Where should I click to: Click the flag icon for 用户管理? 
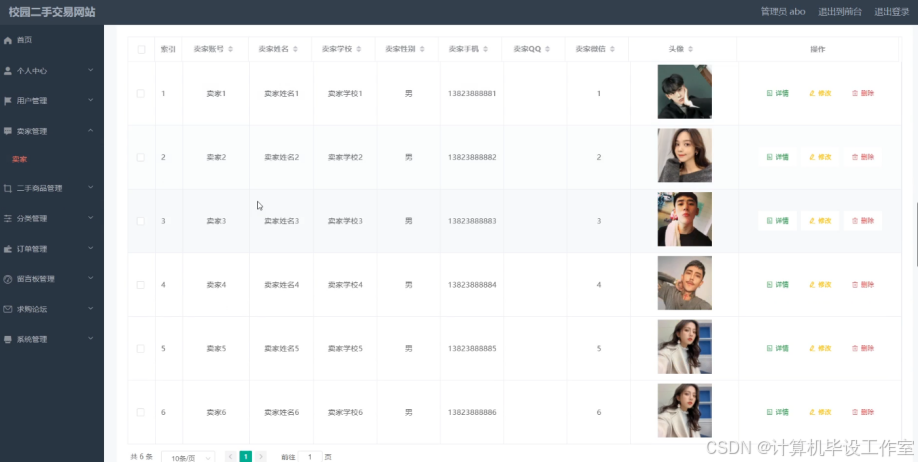point(8,101)
